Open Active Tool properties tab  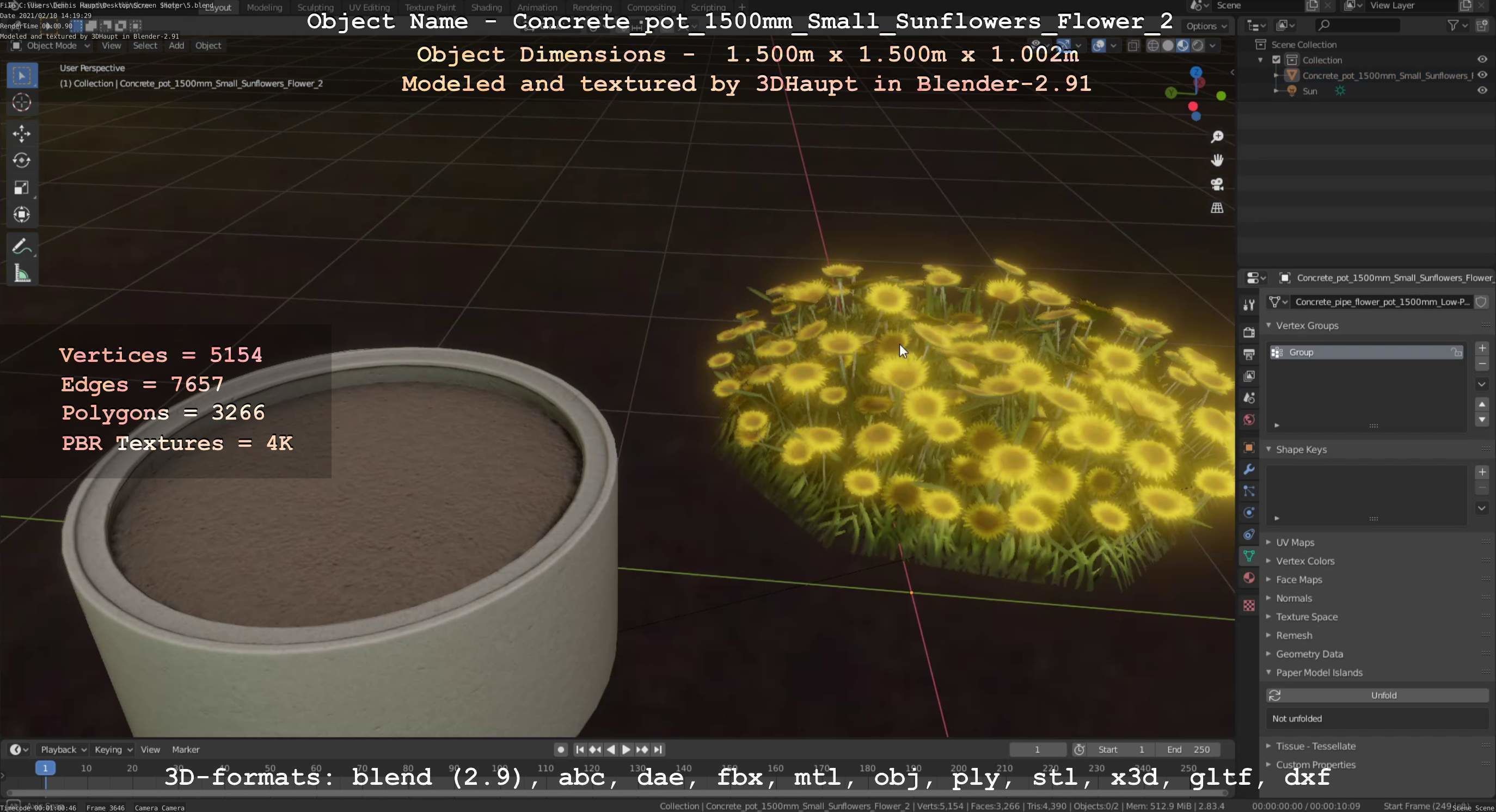pyautogui.click(x=1249, y=304)
